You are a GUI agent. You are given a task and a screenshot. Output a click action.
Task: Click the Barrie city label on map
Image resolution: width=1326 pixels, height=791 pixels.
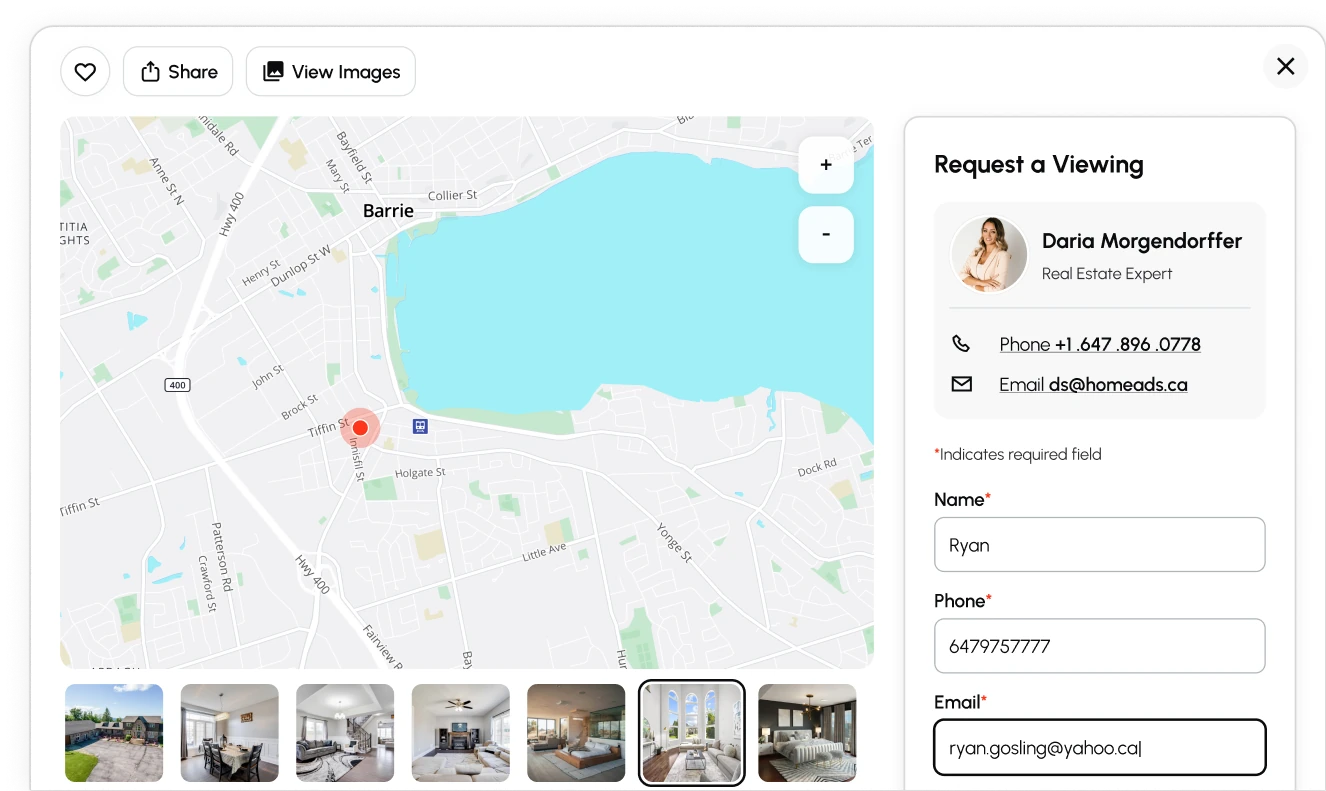[388, 211]
